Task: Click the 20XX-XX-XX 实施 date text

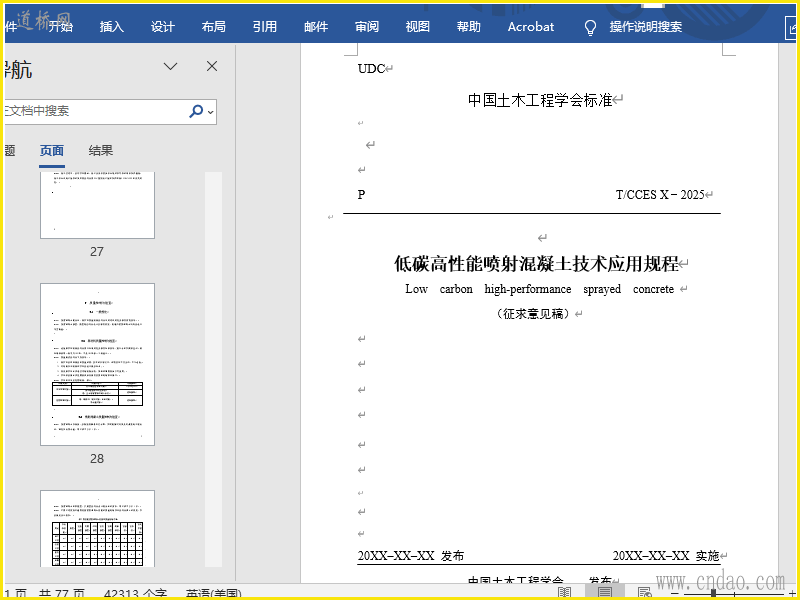Action: [x=666, y=556]
